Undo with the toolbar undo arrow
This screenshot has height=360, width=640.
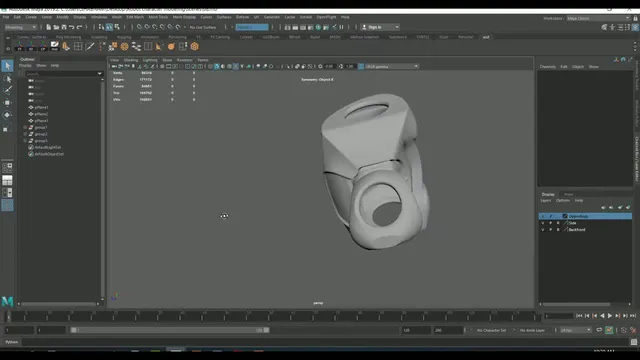71,27
